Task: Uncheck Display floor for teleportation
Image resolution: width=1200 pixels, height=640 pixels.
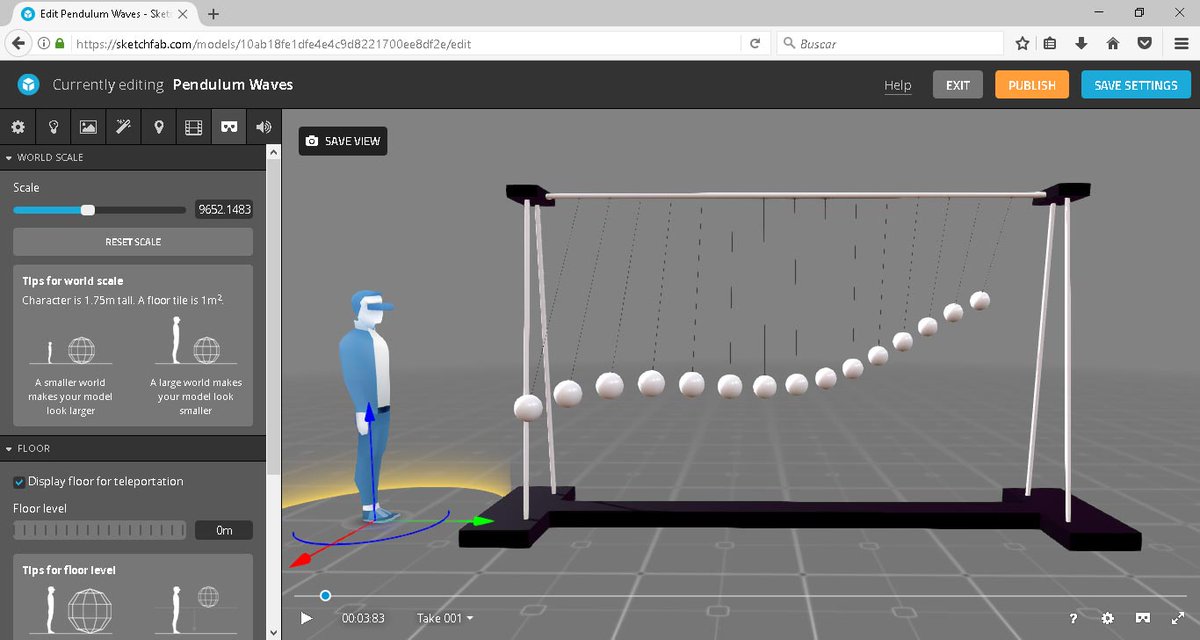Action: (x=19, y=481)
